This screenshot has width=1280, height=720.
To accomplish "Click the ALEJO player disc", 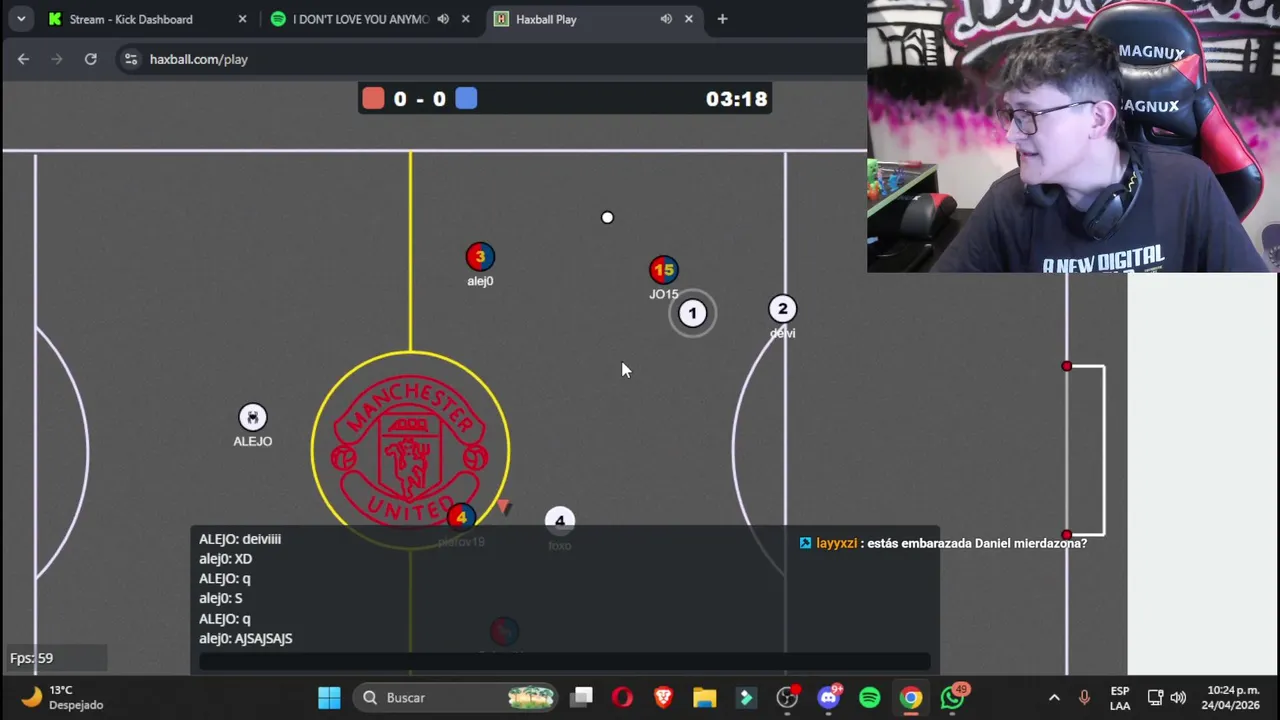I will [253, 417].
